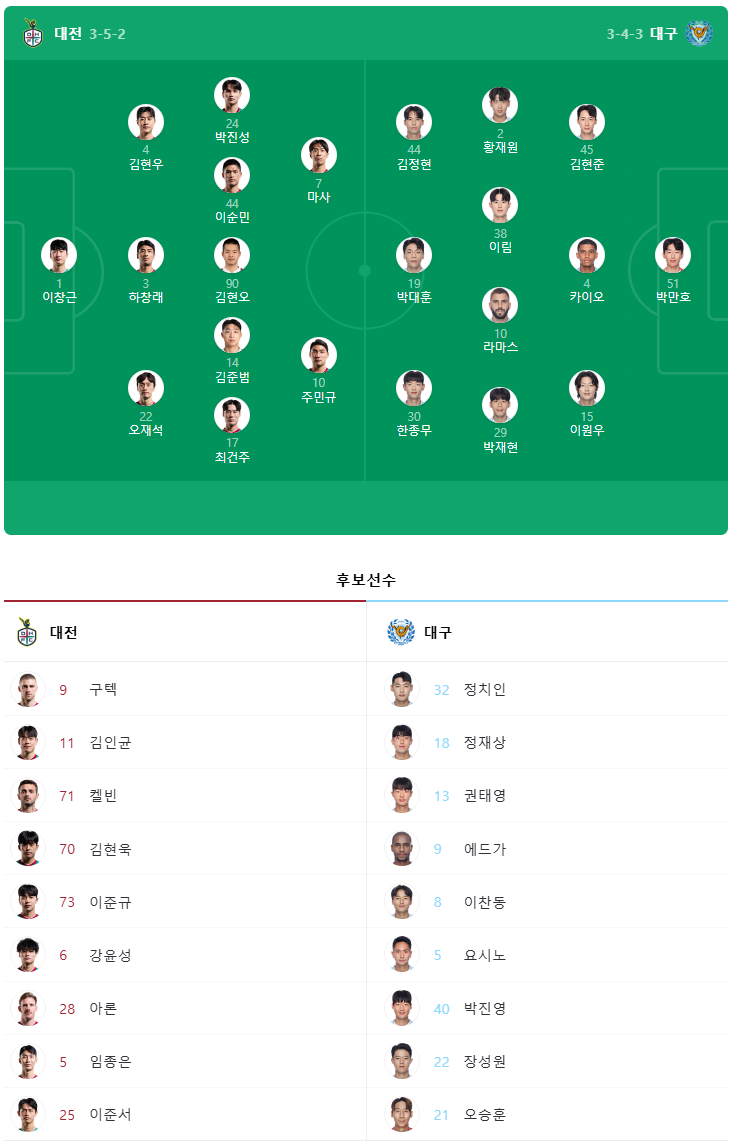The width and height of the screenshot is (733, 1144).
Task: Open 정치인 number 32 substitute photo
Action: [402, 689]
